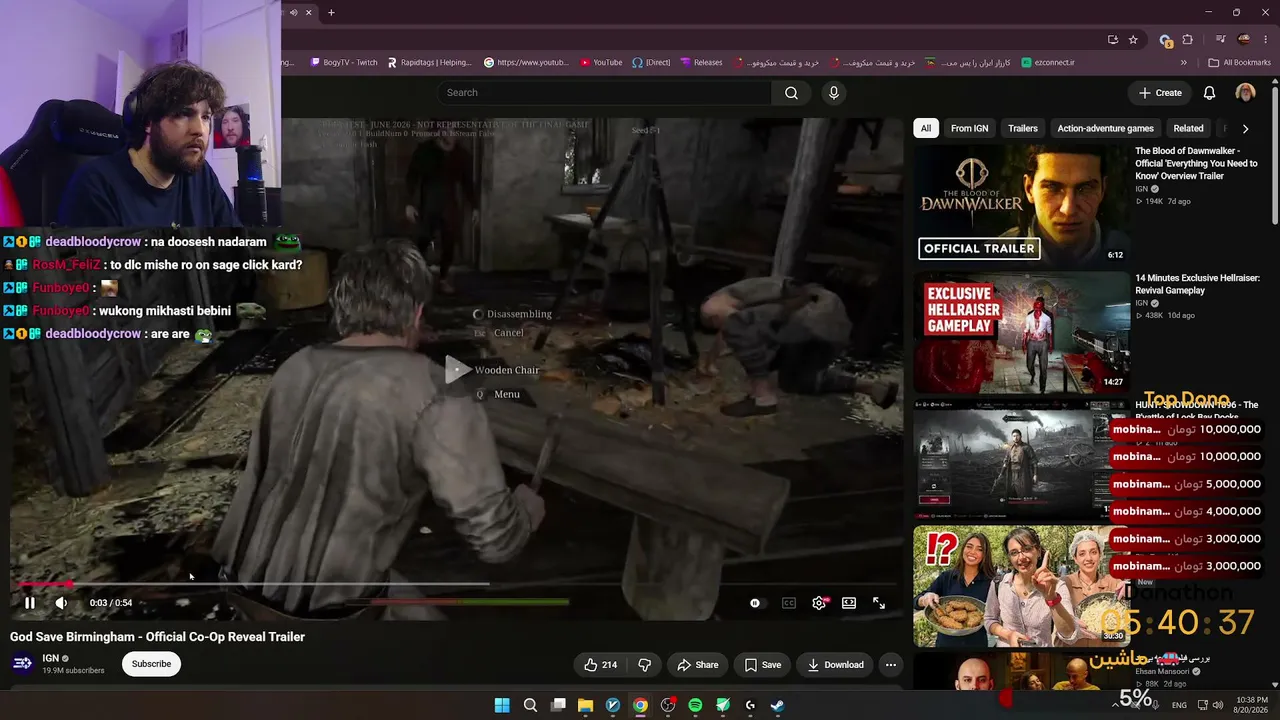Open the IGN channel avatar
Viewport: 1280px width, 720px height.
(22, 663)
